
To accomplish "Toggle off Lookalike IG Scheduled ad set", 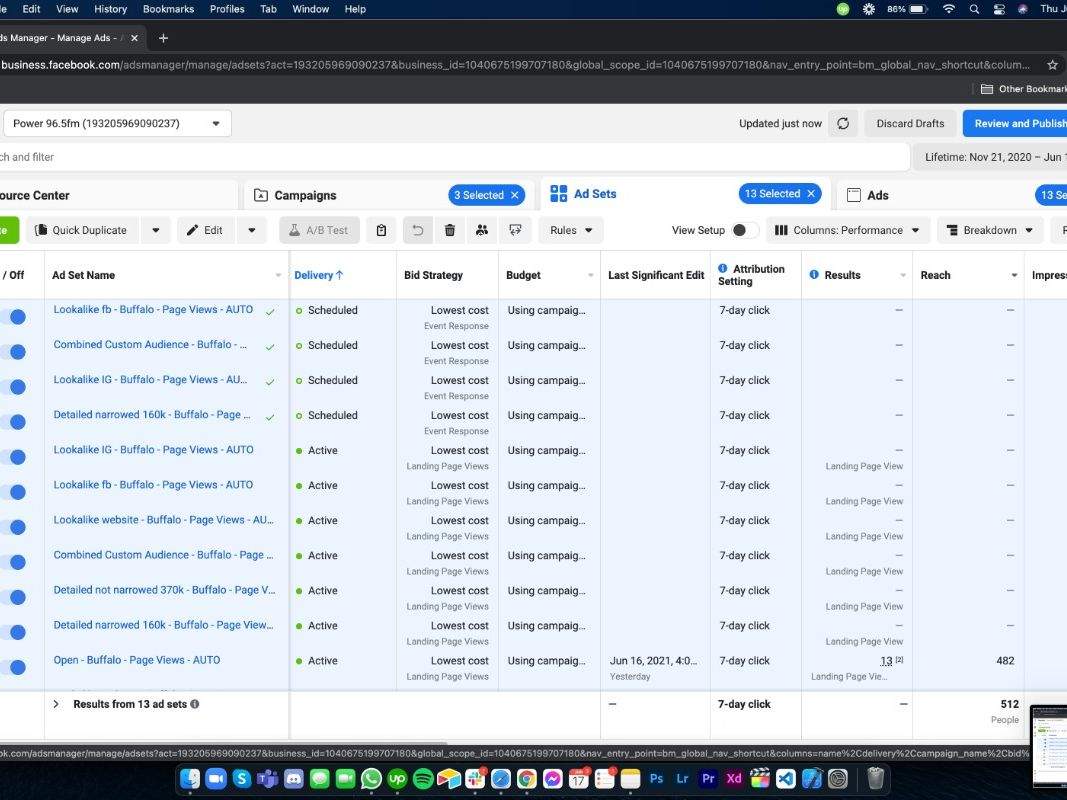I will pyautogui.click(x=14, y=387).
